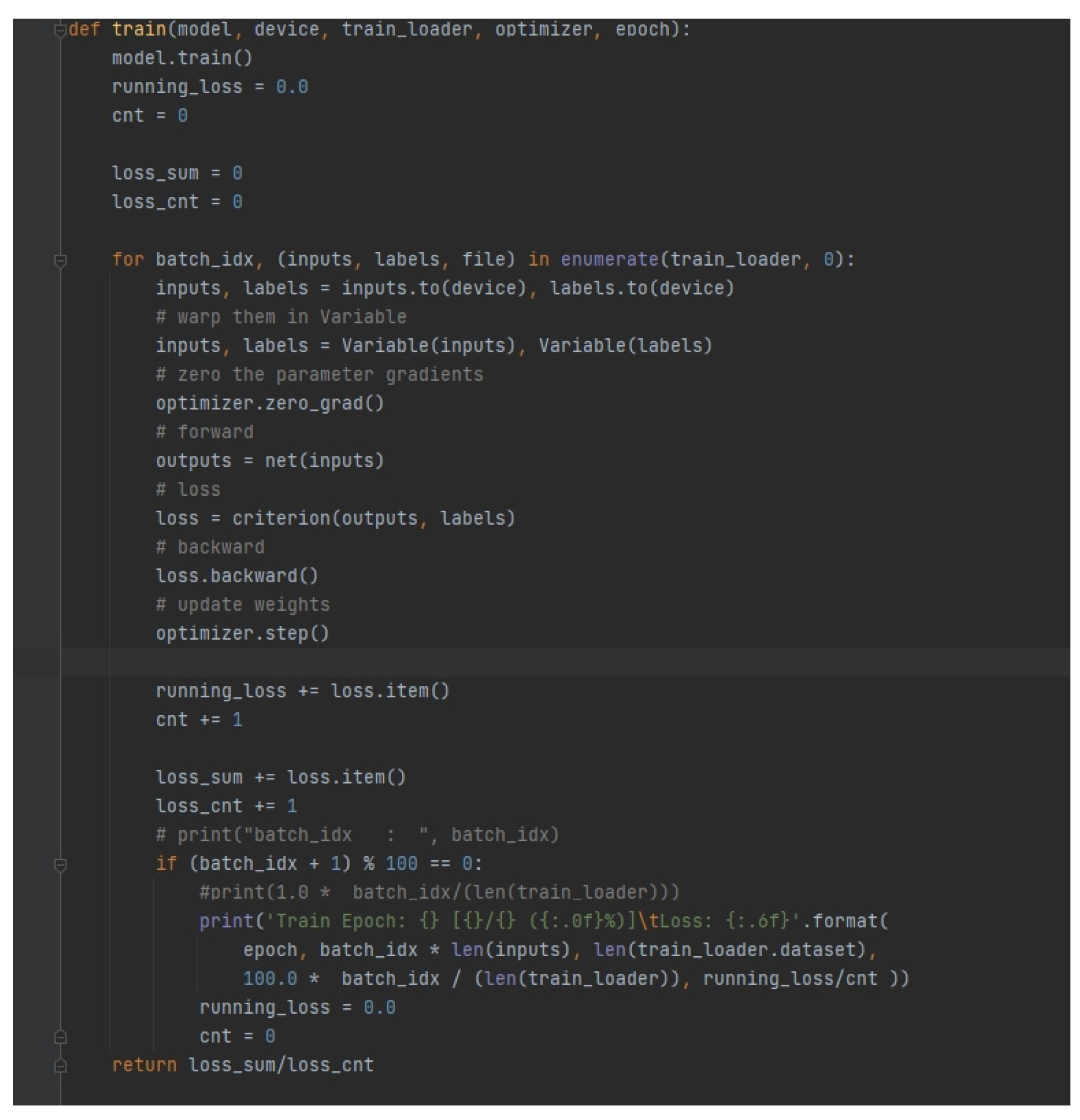Click the 'loss_sum = 0' assignment
This screenshot has width=1080, height=1120.
(x=177, y=173)
